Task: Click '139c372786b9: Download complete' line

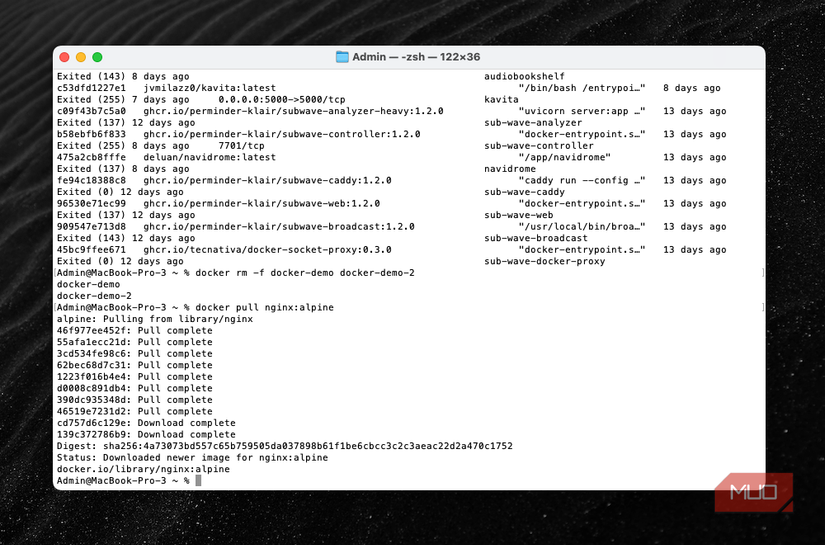Action: (146, 435)
